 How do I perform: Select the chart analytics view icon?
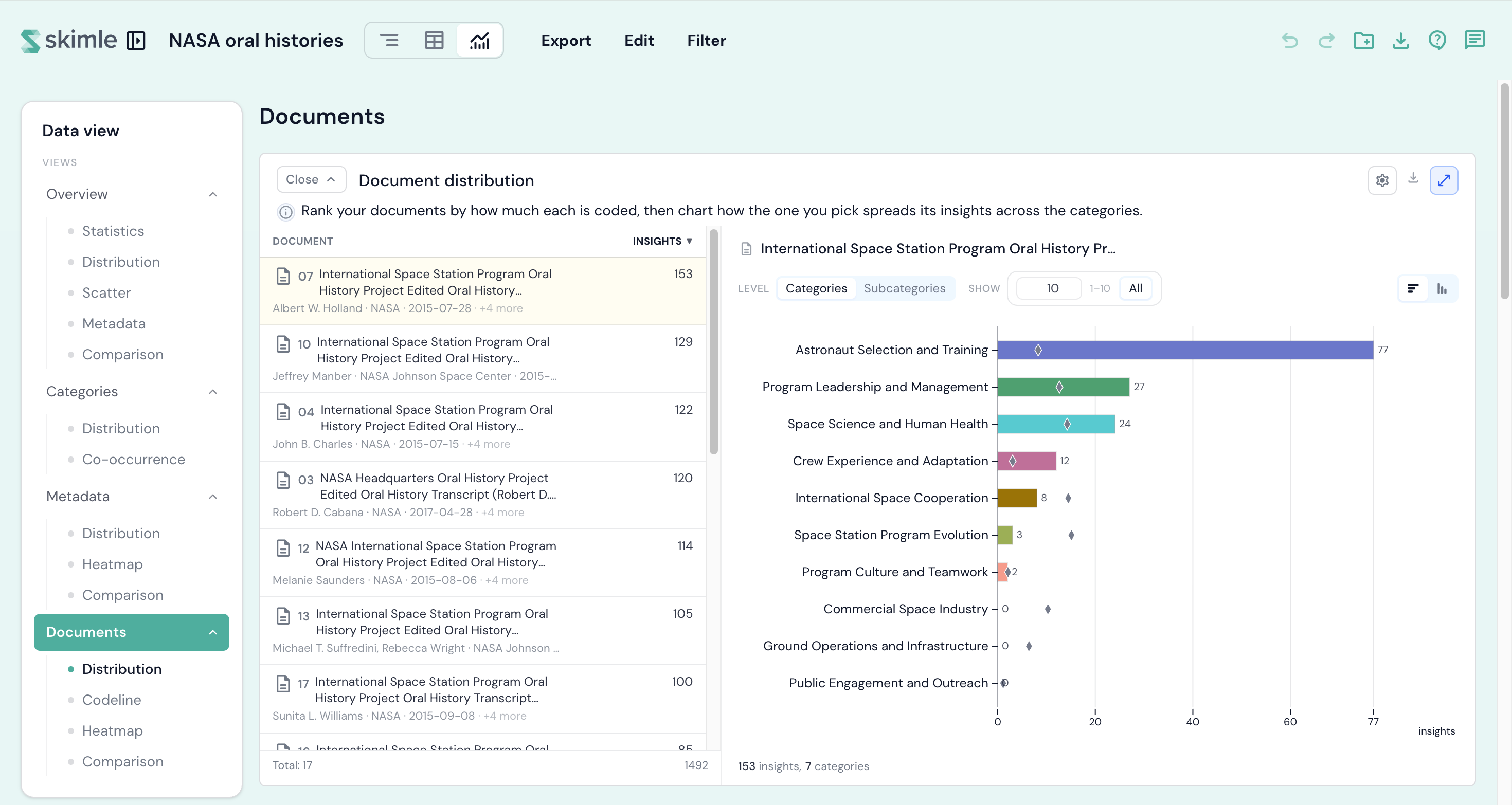pyautogui.click(x=479, y=41)
